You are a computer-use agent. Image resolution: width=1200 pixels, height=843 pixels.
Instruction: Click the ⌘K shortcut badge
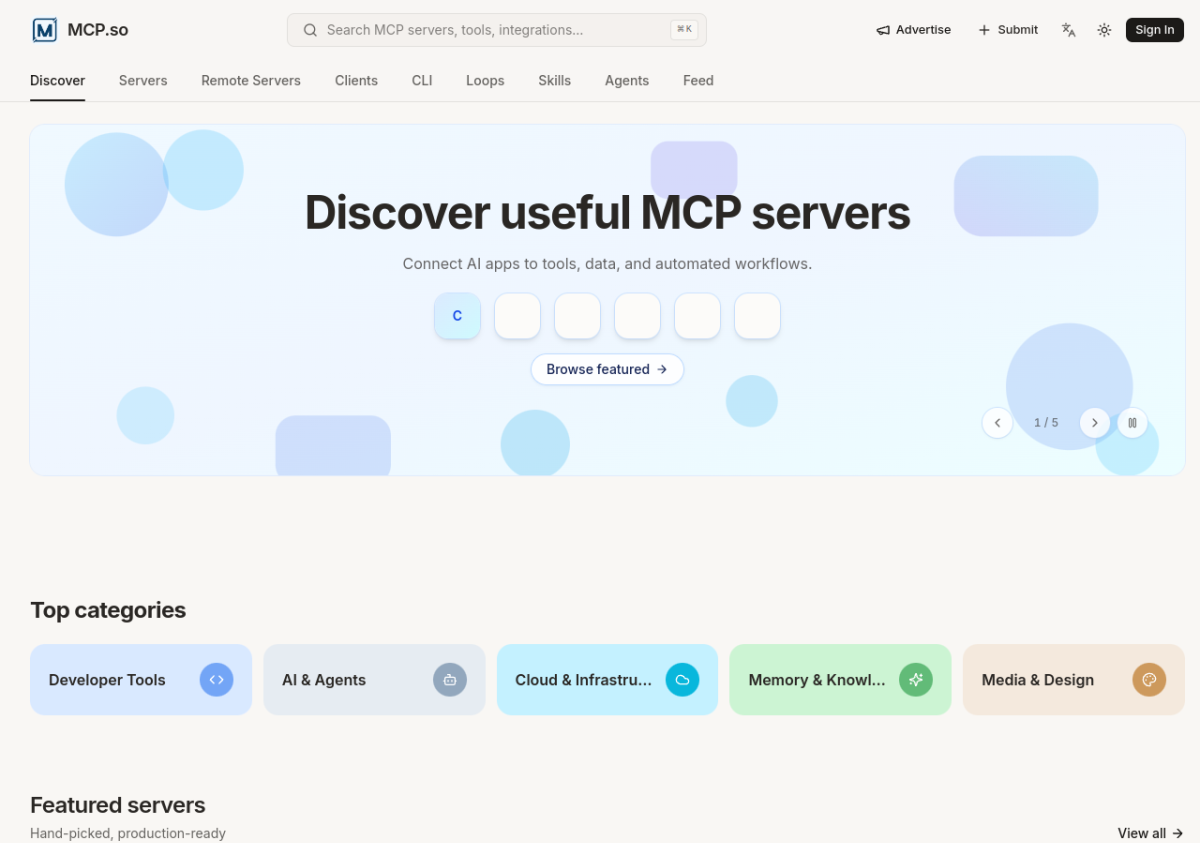click(684, 30)
